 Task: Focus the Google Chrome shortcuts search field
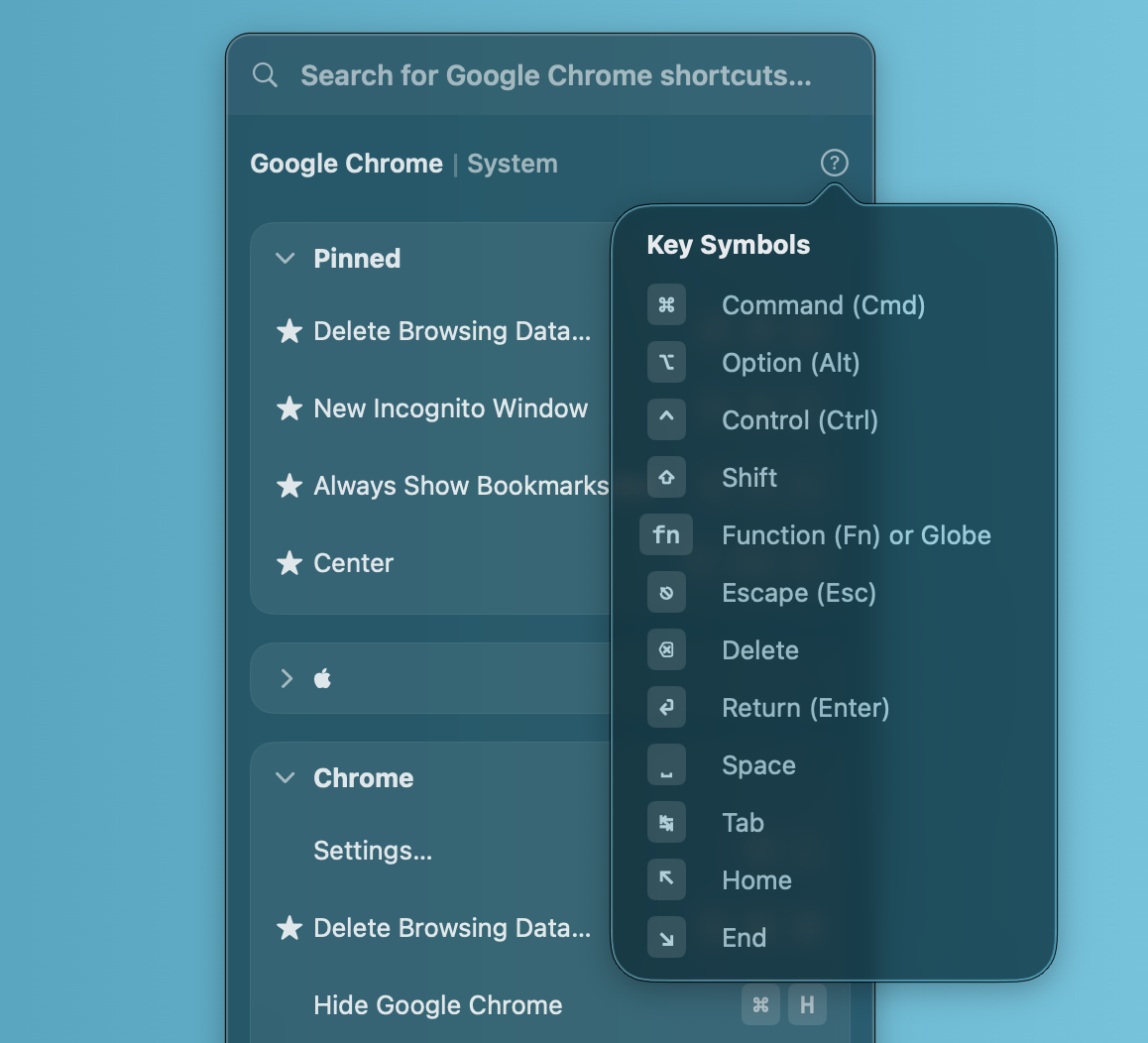(x=555, y=76)
